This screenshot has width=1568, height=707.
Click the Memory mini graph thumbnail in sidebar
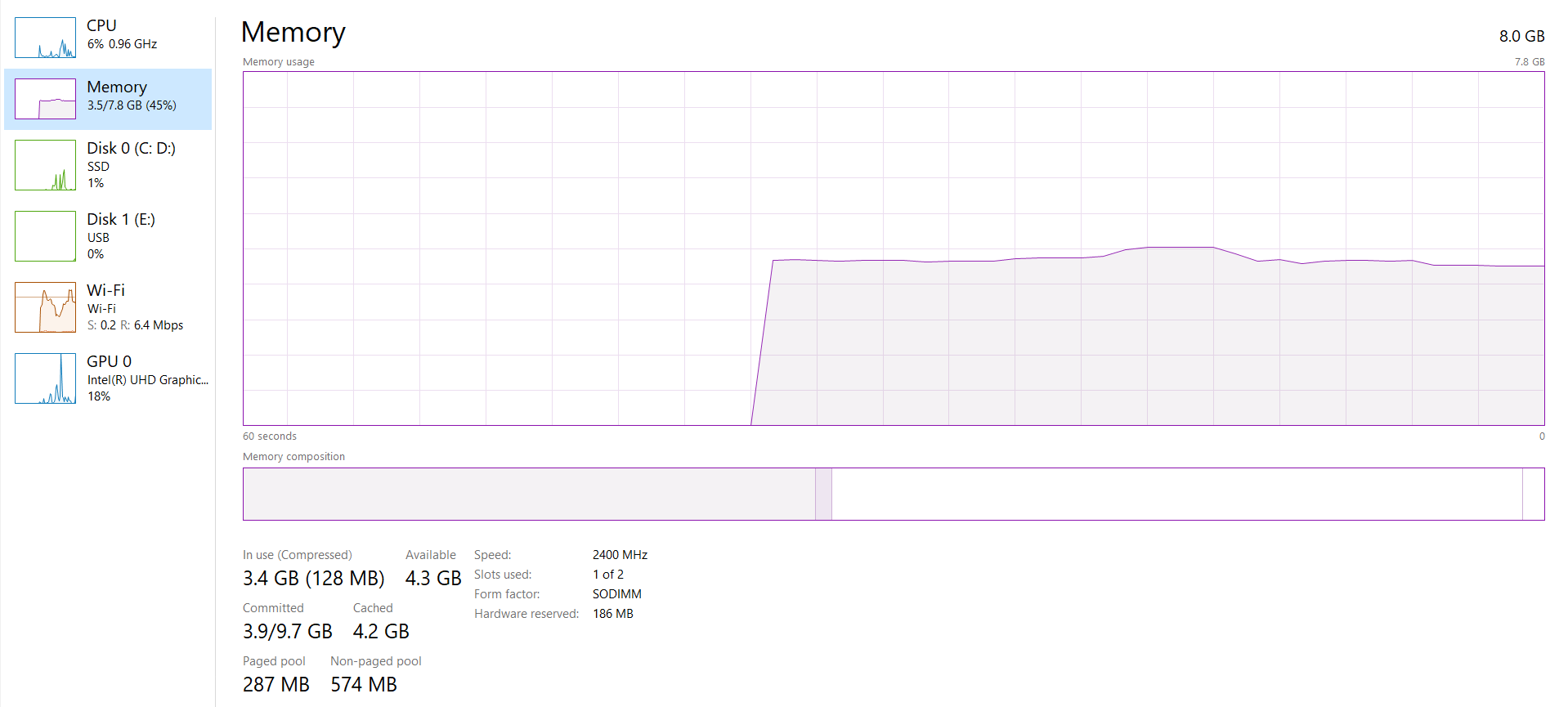pyautogui.click(x=45, y=99)
